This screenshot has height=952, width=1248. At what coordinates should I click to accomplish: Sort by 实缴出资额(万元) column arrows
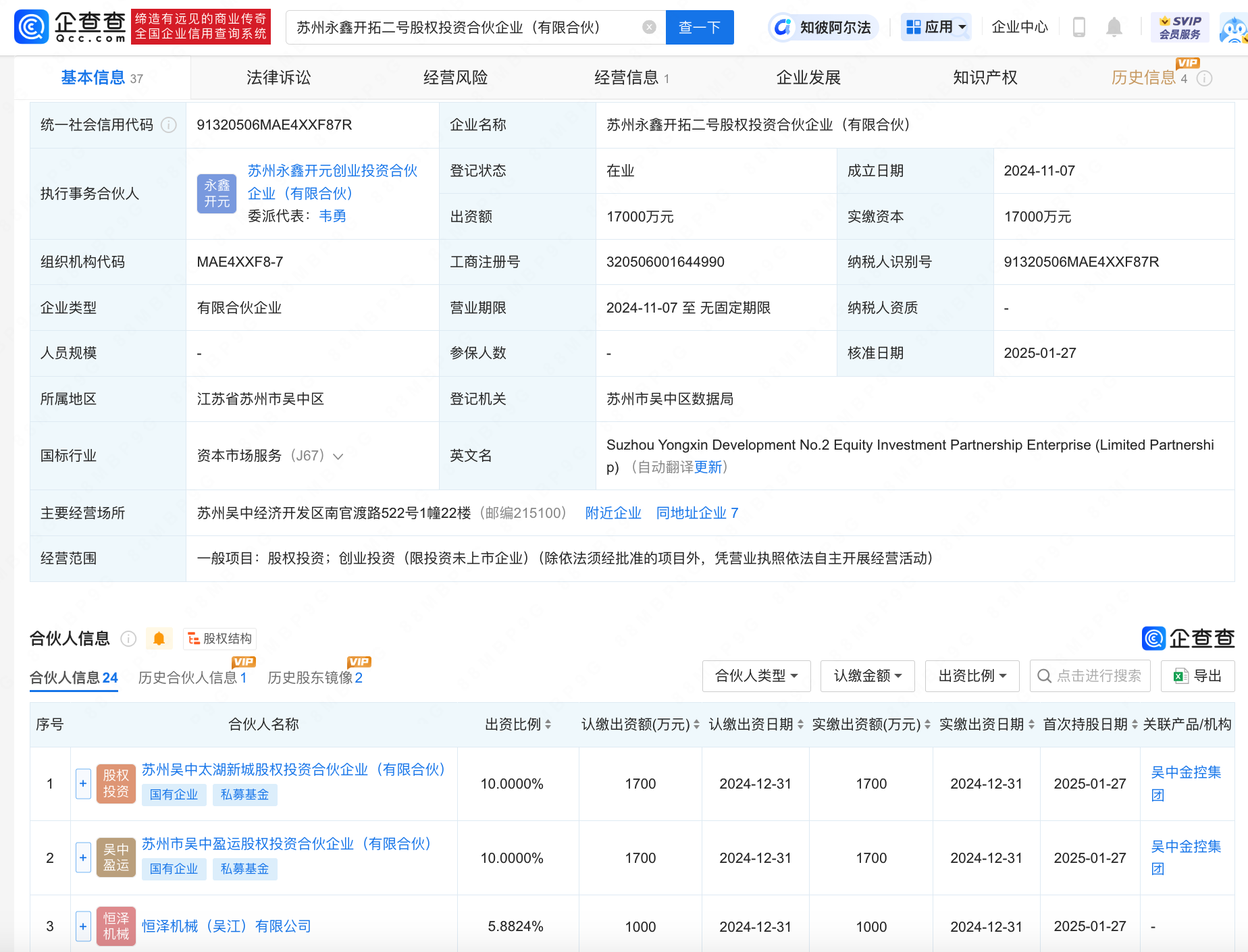click(927, 724)
